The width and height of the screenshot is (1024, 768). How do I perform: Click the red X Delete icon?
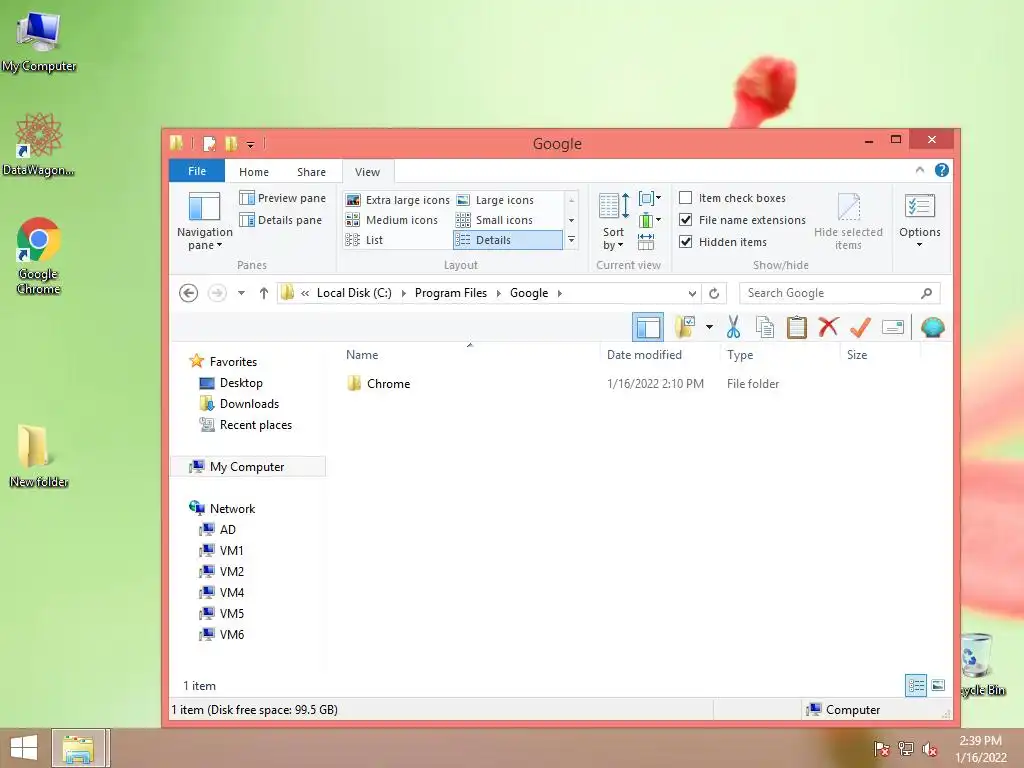828,327
